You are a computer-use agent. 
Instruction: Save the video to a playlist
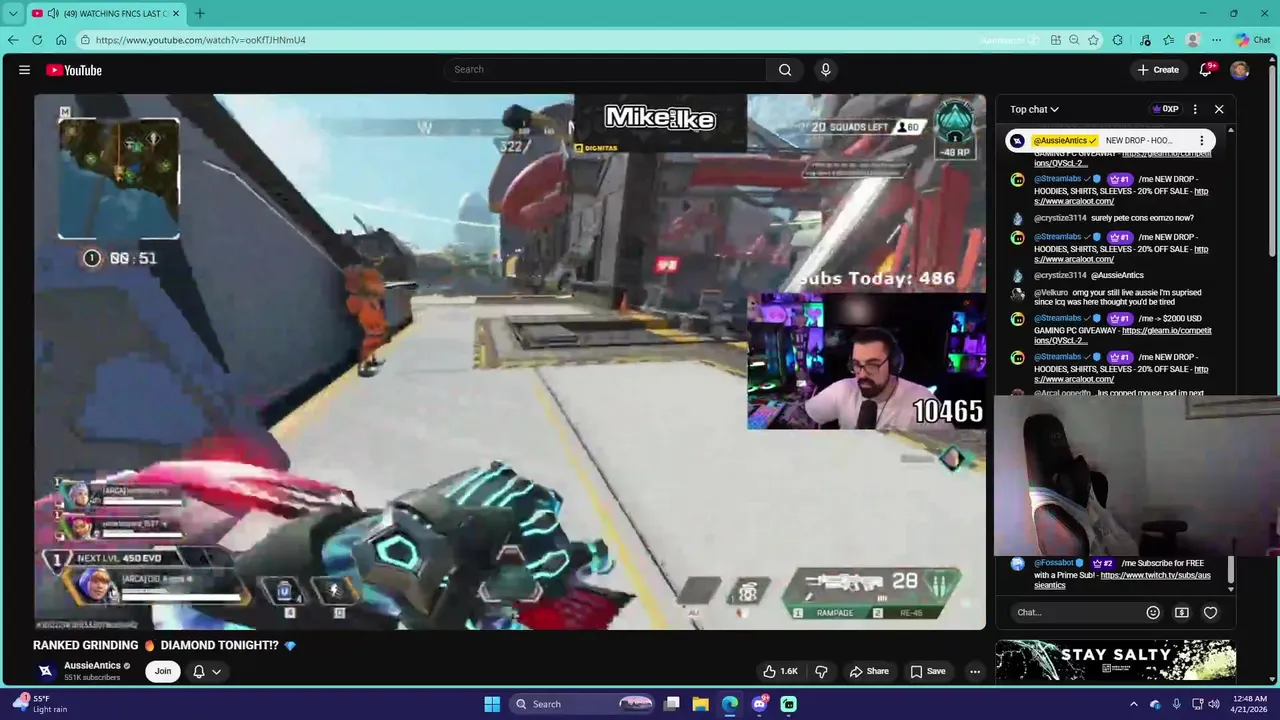pos(928,671)
